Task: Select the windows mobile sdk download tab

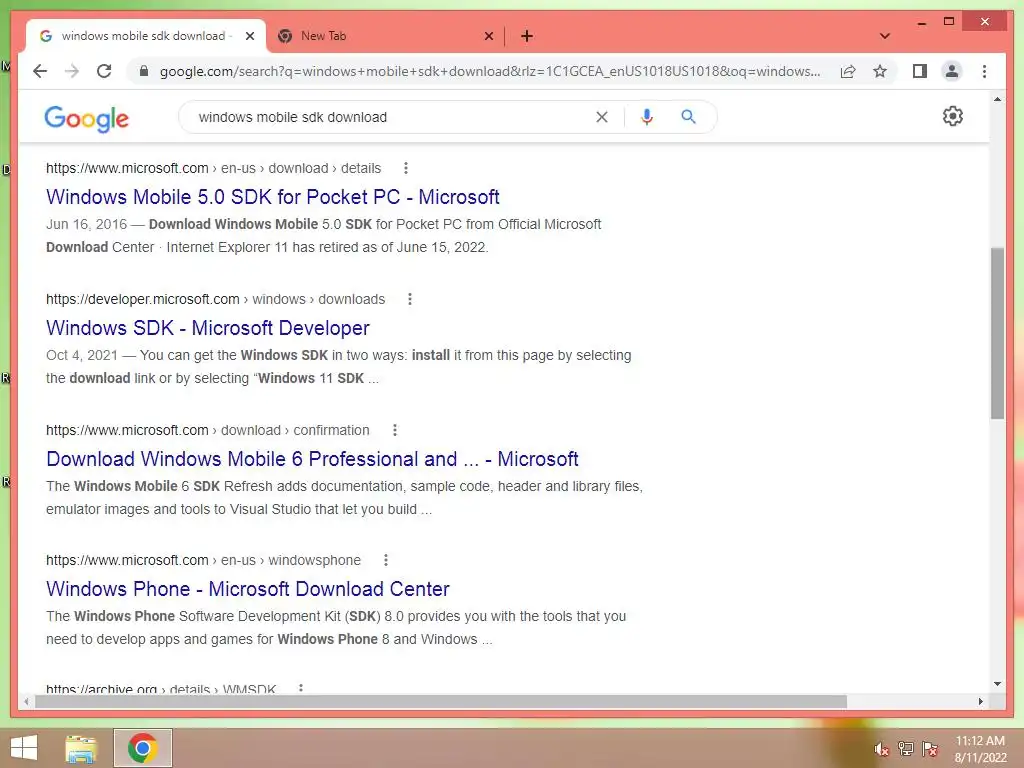Action: pos(145,36)
